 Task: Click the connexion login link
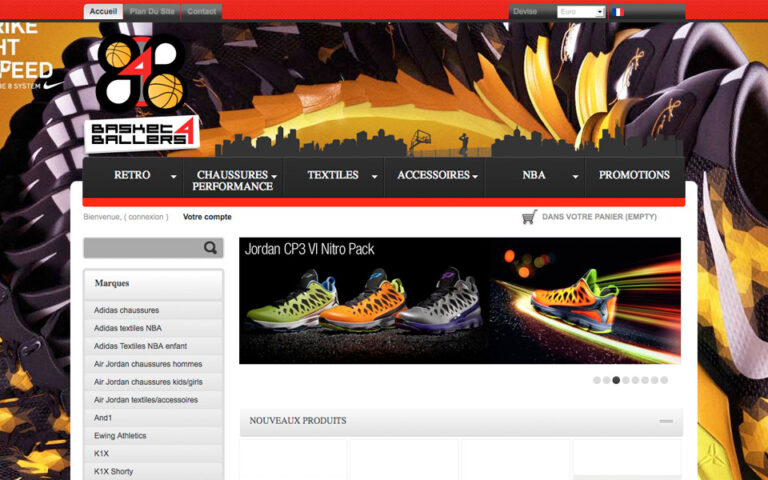[146, 217]
